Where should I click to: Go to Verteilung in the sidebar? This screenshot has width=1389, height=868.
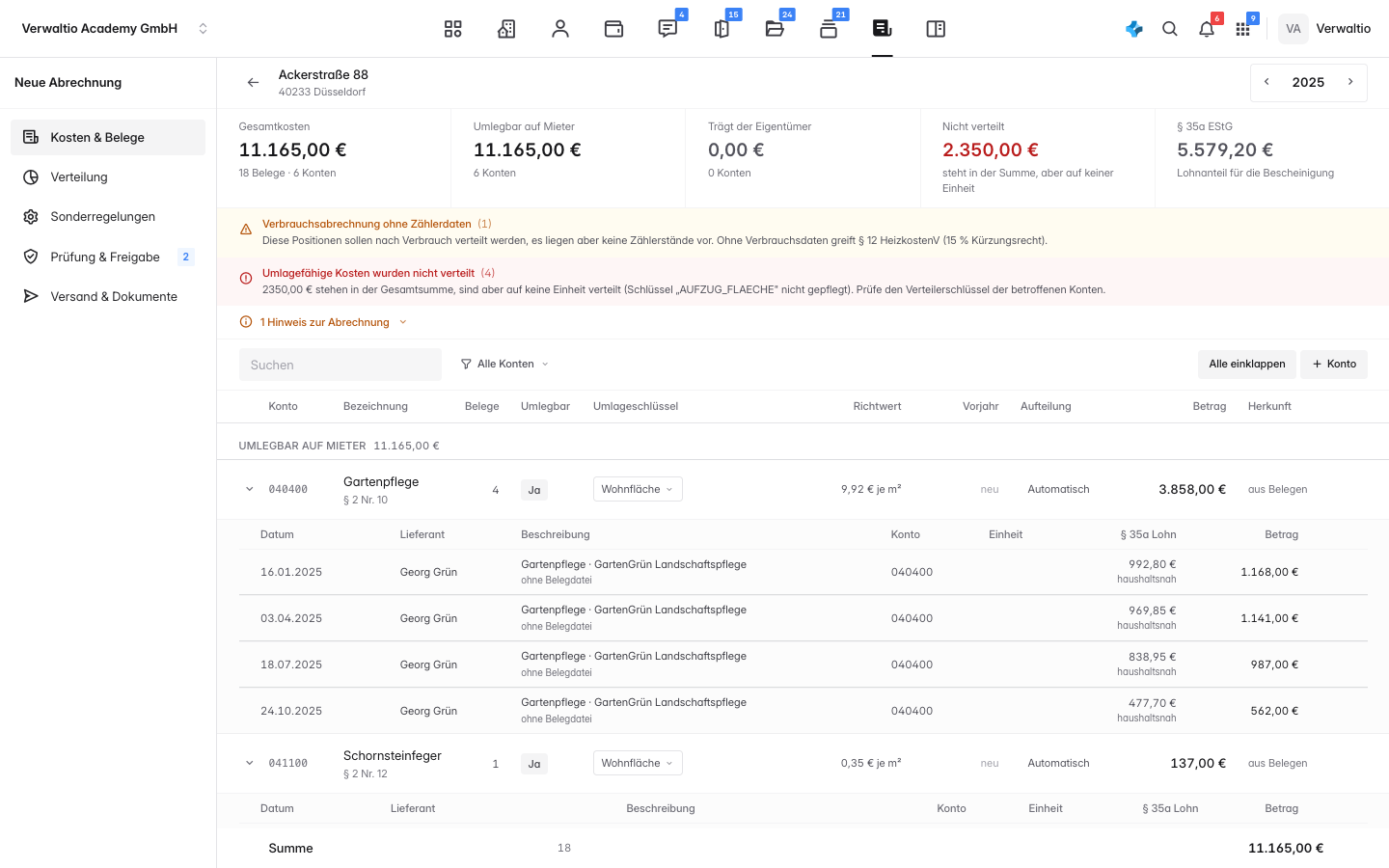pos(108,177)
